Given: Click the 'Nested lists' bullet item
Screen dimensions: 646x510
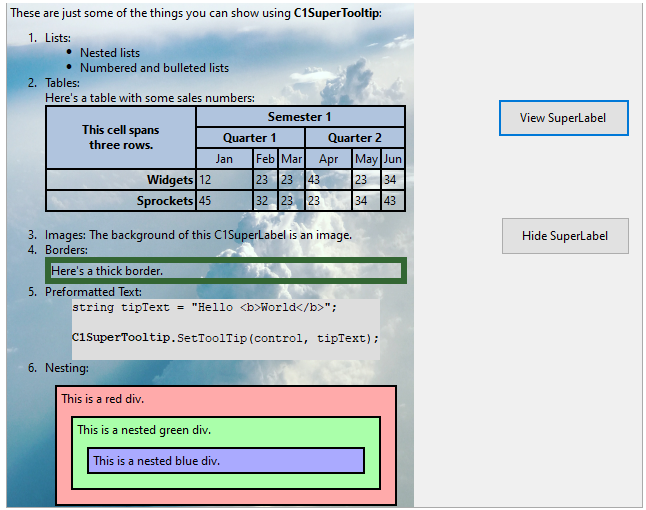Looking at the screenshot, I should click(x=110, y=53).
